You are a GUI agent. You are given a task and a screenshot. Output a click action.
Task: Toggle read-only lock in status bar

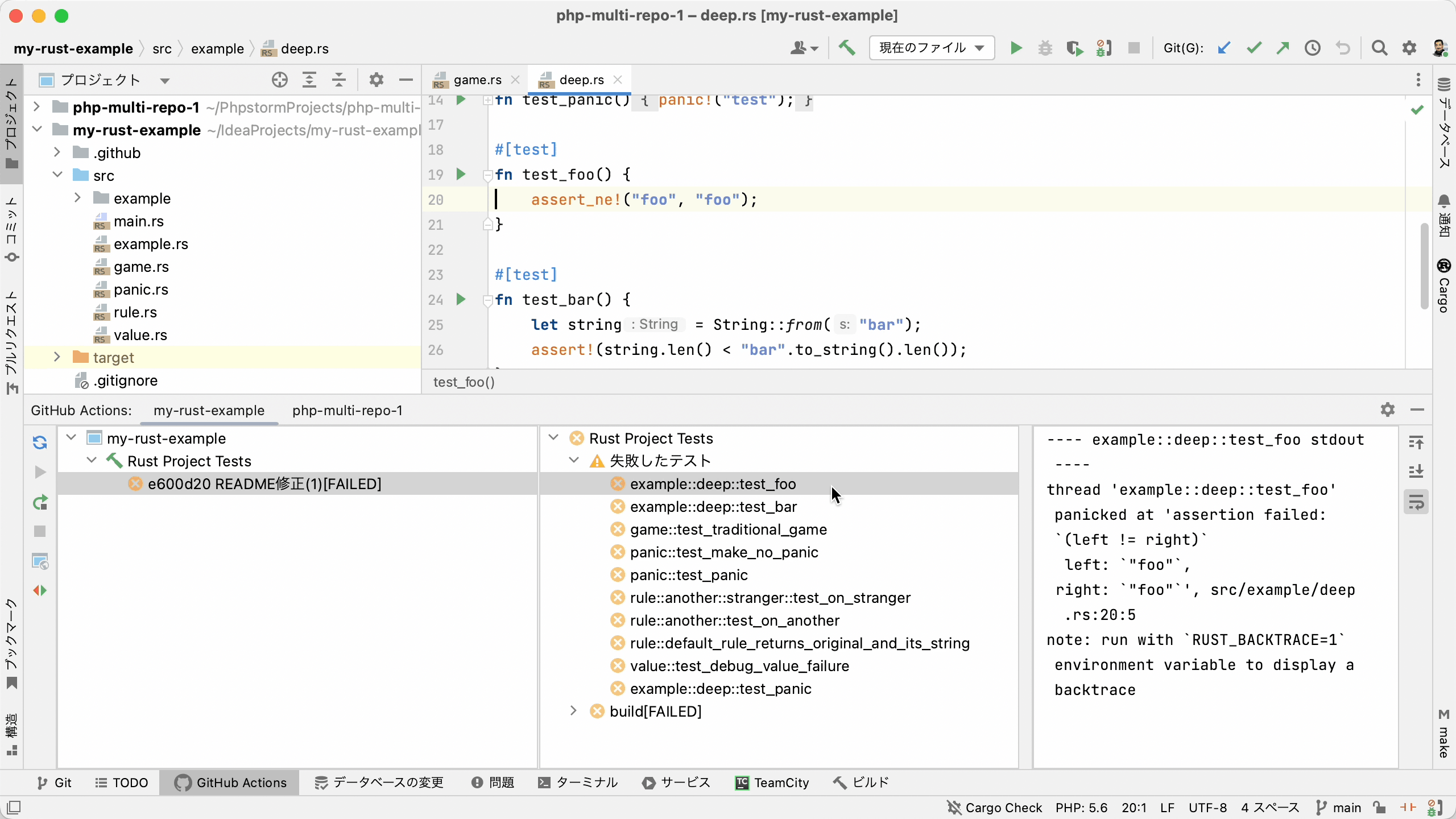(1379, 808)
